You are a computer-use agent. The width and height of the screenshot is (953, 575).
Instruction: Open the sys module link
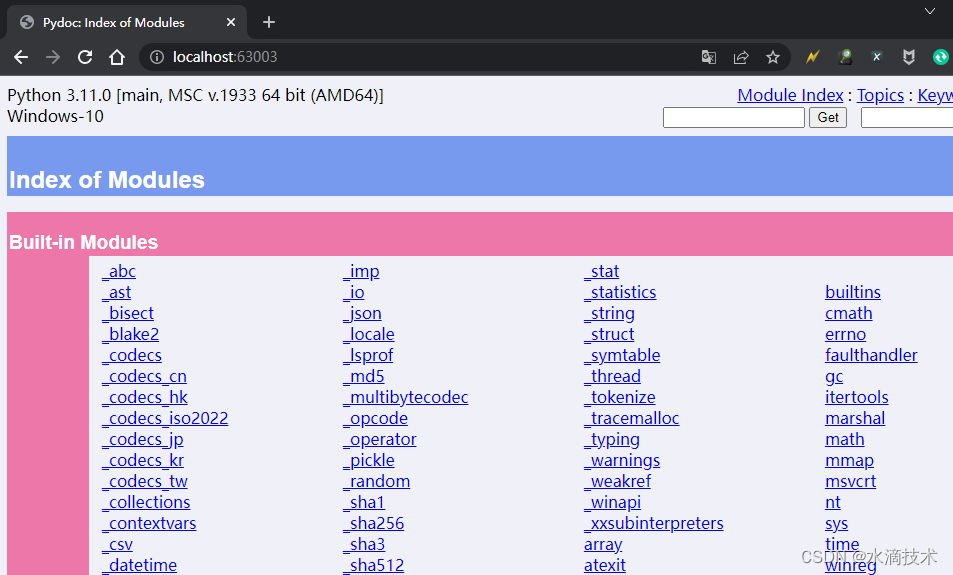[x=836, y=523]
